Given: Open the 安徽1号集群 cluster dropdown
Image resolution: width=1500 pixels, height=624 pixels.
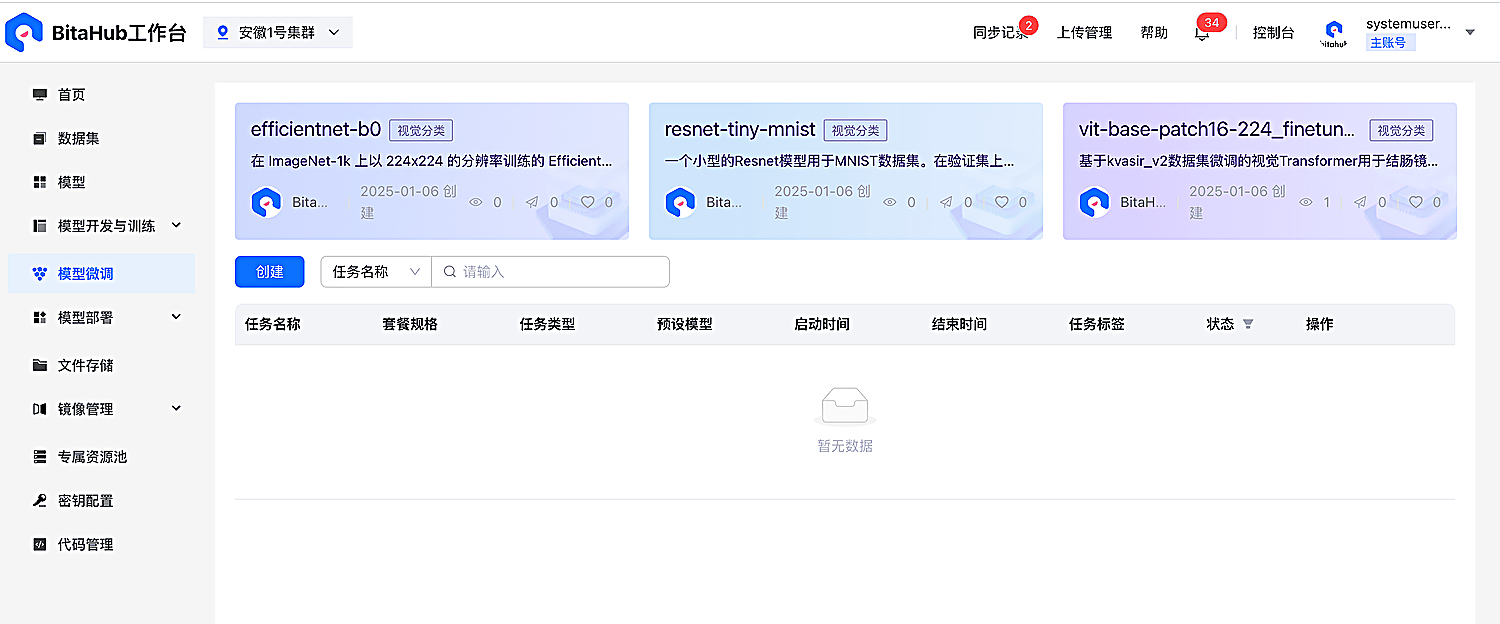Looking at the screenshot, I should pyautogui.click(x=278, y=32).
